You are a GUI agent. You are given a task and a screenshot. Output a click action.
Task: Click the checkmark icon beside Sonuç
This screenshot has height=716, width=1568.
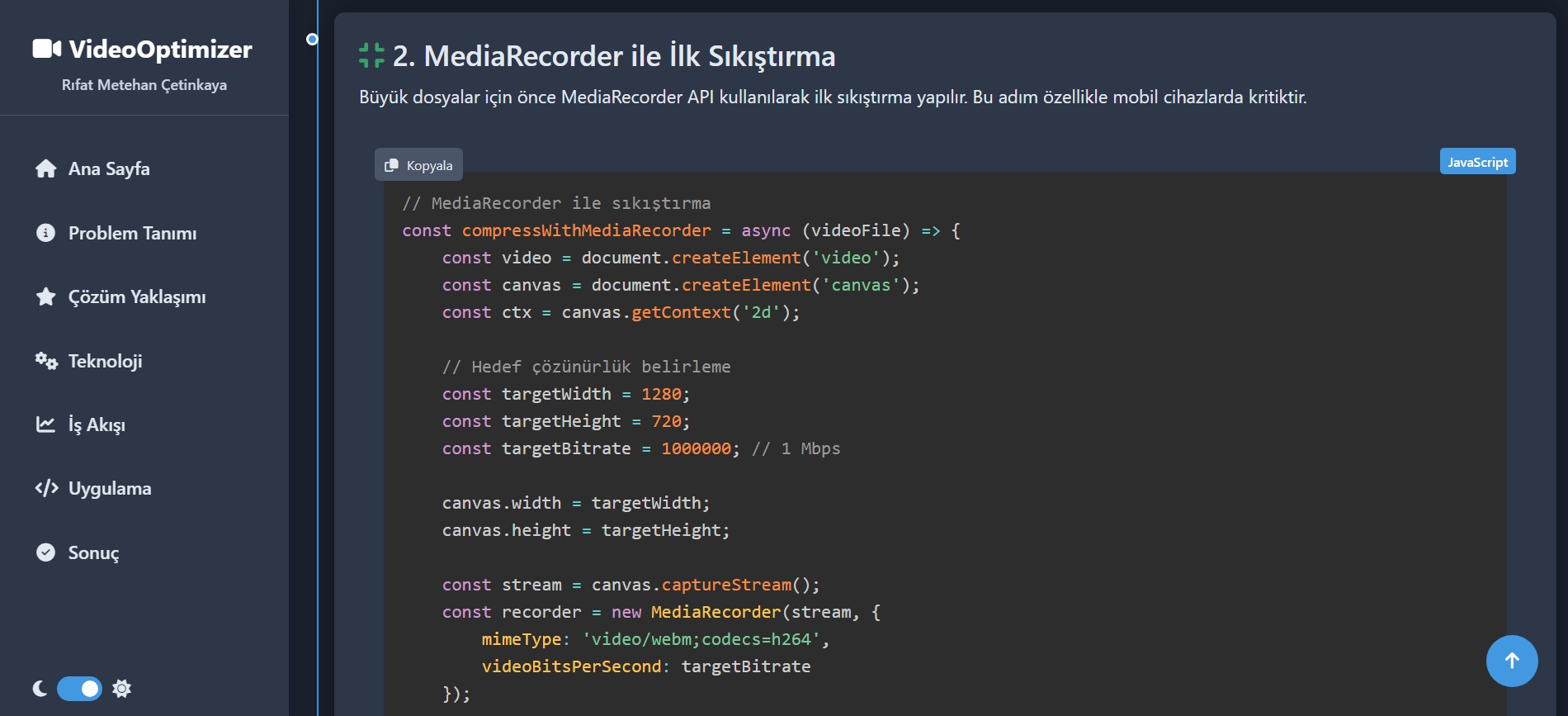[46, 552]
